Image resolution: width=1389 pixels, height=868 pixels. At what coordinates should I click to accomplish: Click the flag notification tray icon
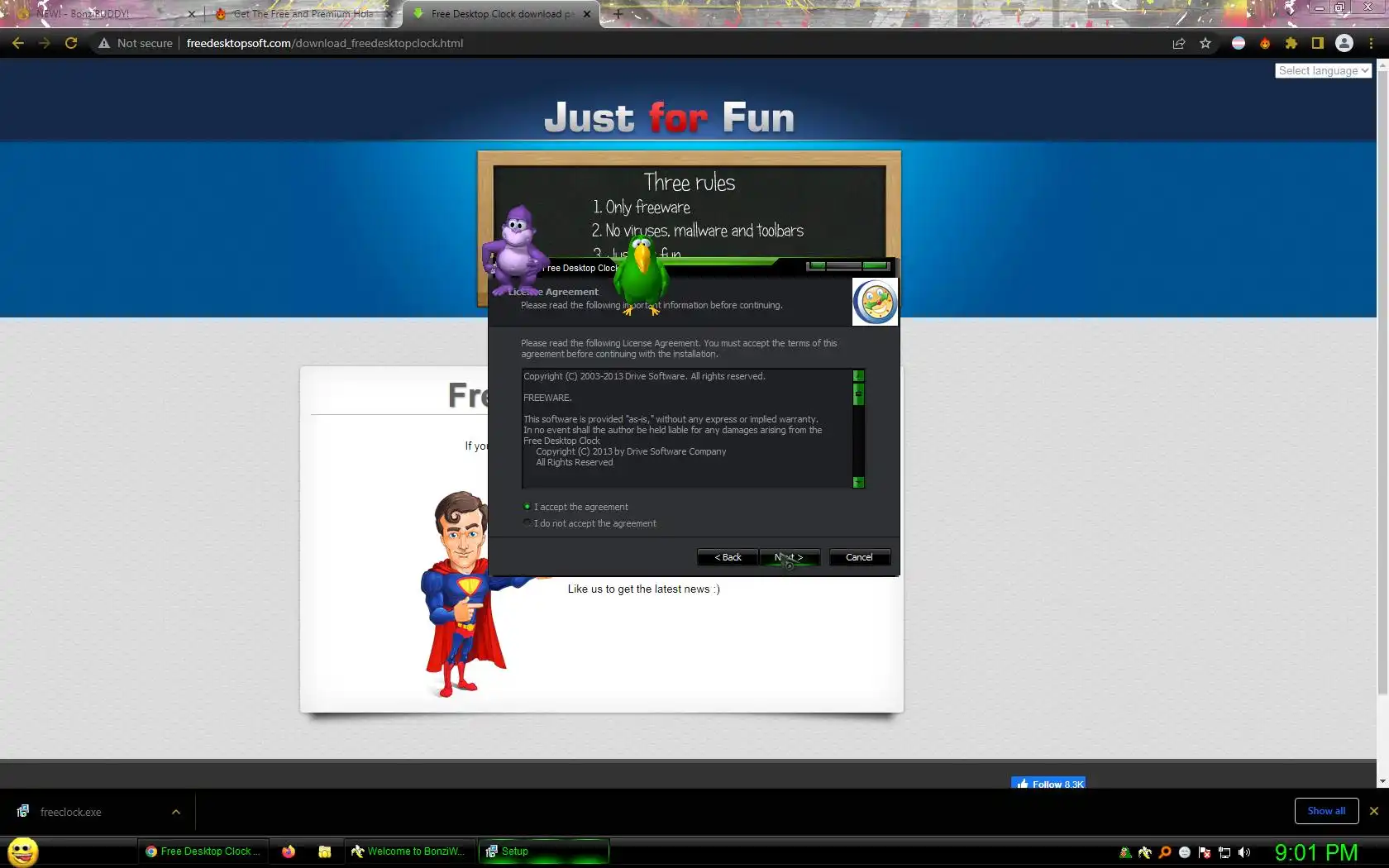[1205, 852]
